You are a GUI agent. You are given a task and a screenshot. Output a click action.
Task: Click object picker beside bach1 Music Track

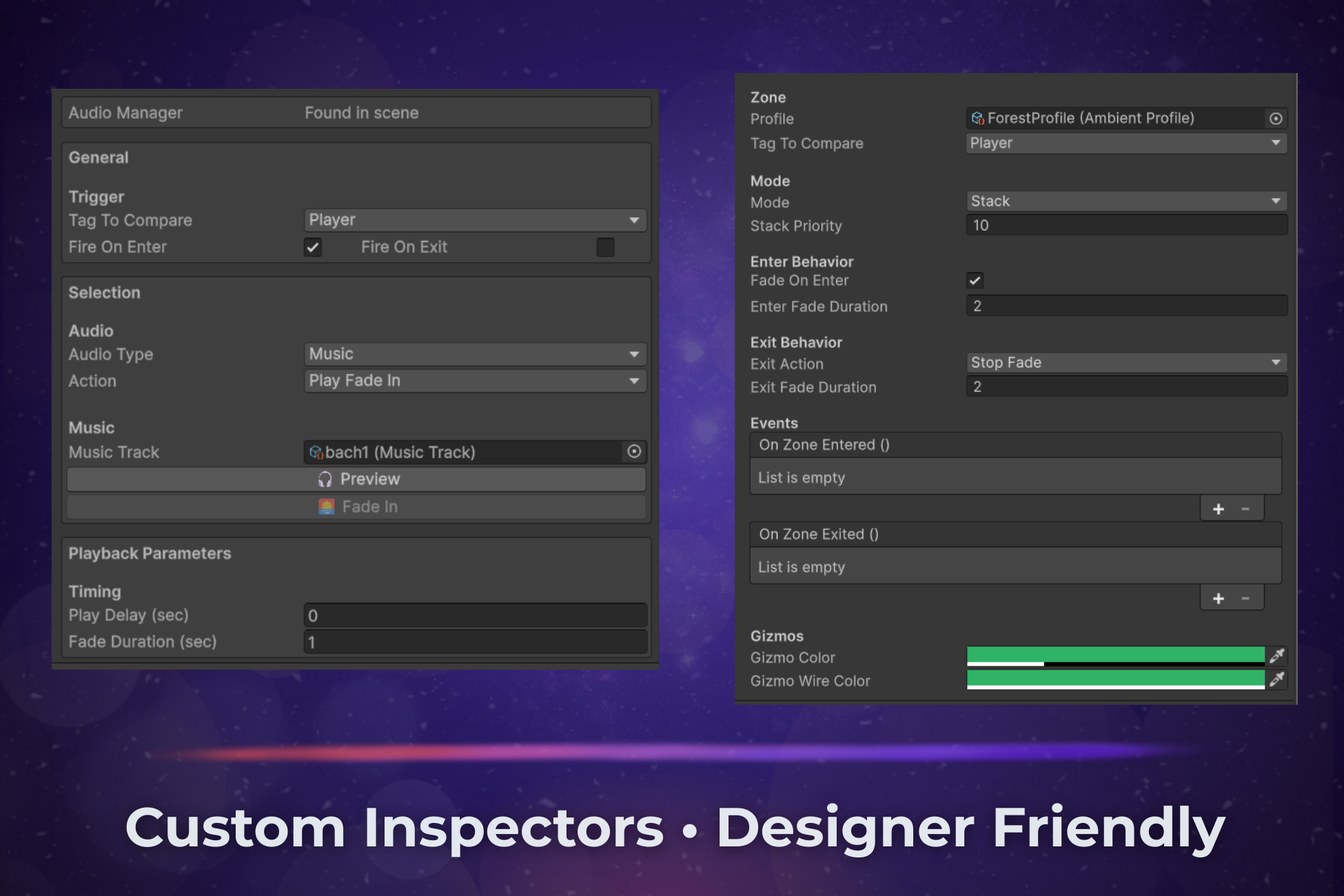click(634, 451)
